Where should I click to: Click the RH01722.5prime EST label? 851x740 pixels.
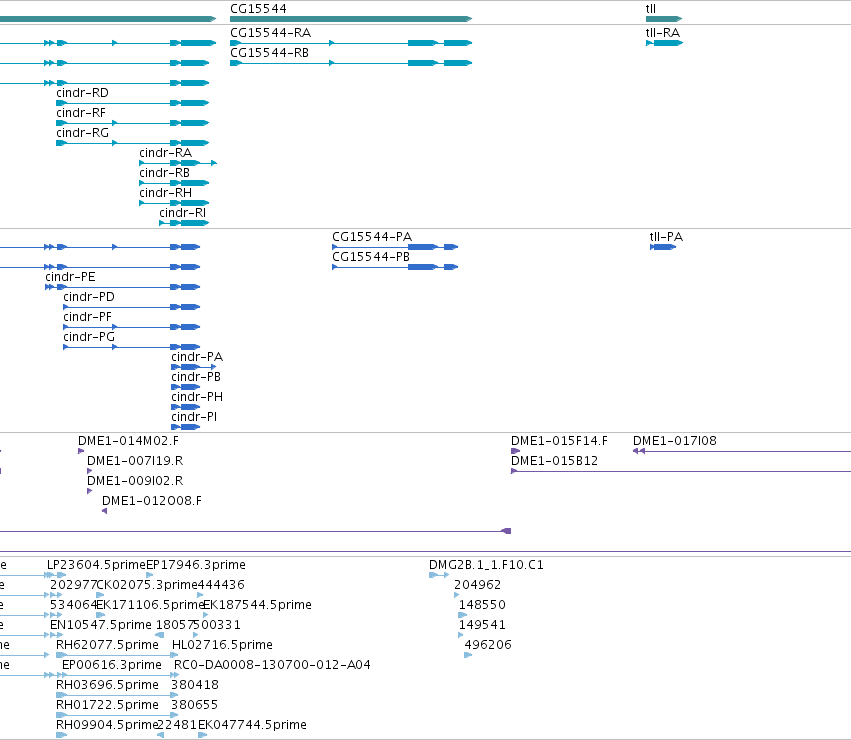(107, 705)
